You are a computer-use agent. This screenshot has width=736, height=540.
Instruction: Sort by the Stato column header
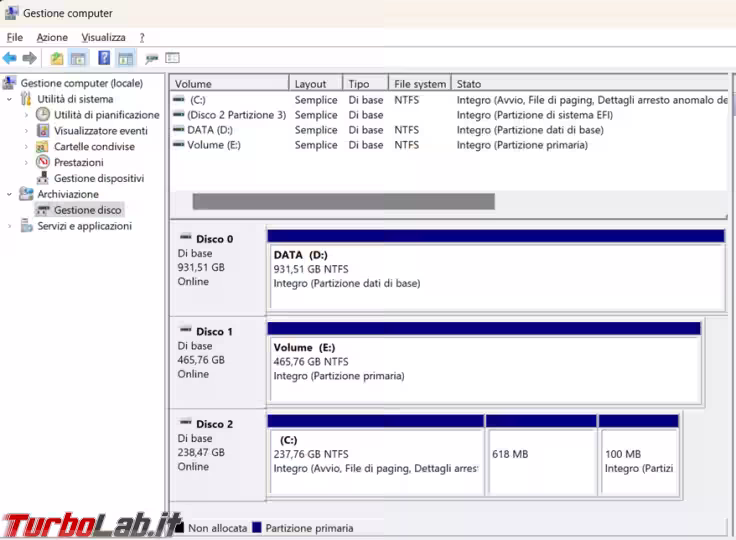tap(590, 84)
